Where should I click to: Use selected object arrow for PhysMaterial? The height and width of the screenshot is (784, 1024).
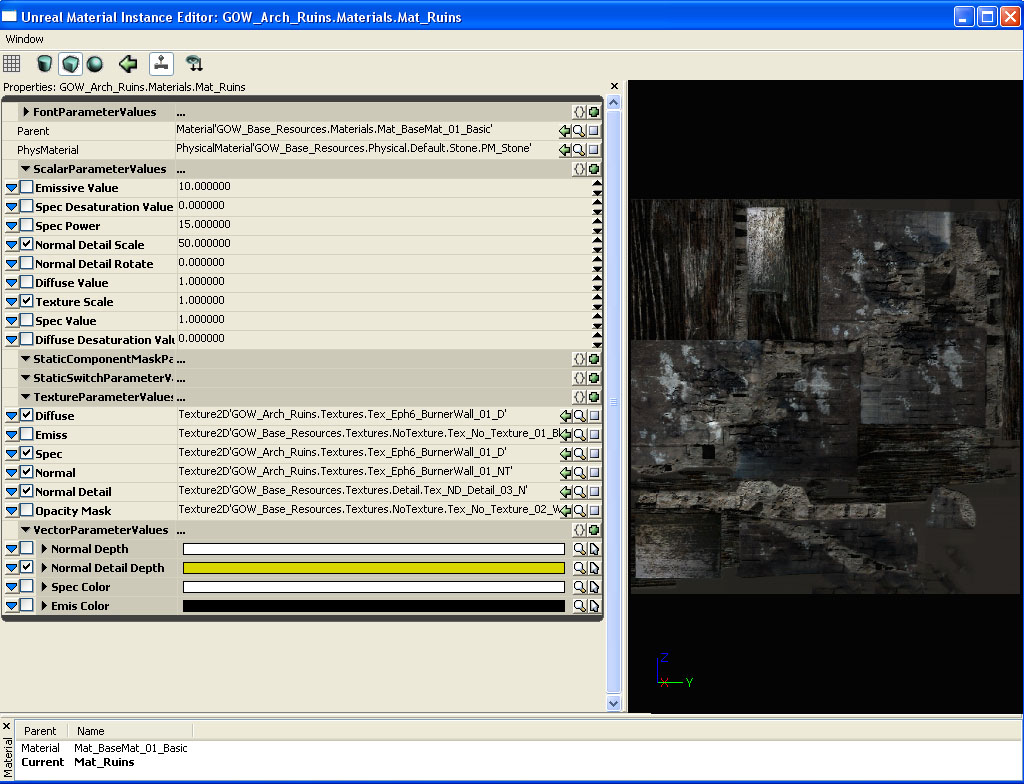coord(565,150)
